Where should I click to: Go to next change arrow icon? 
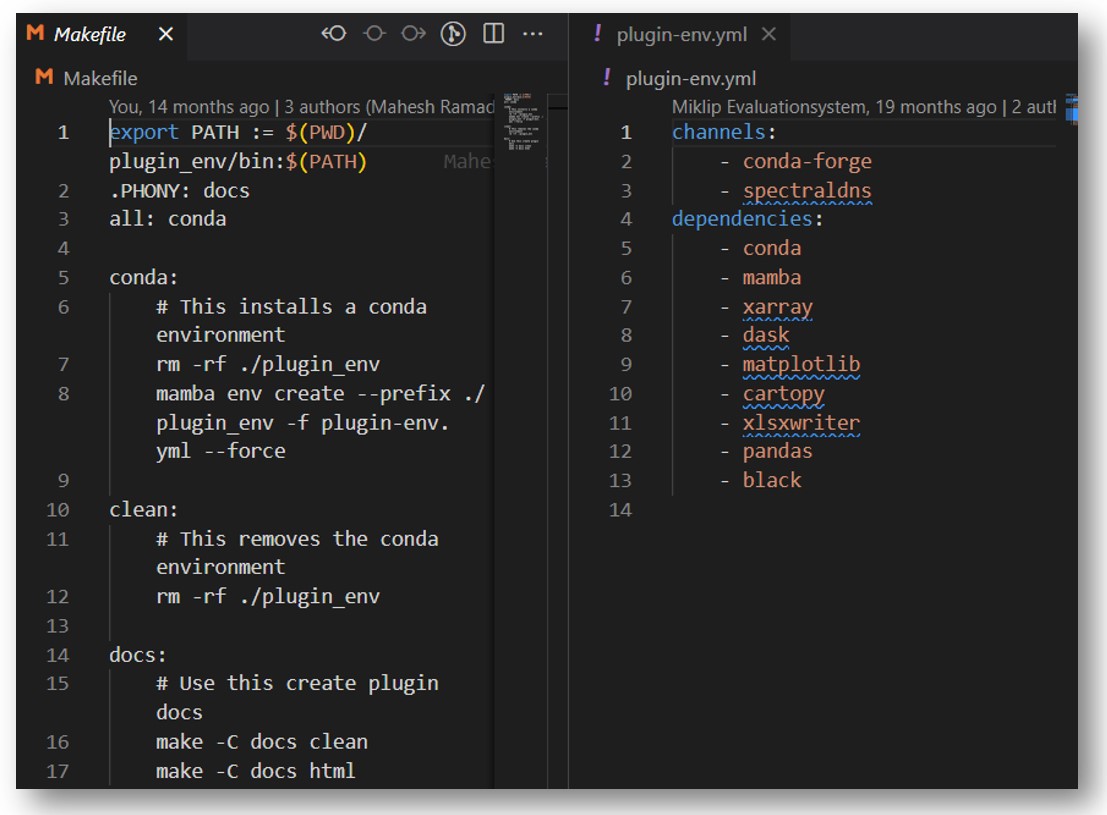413,34
